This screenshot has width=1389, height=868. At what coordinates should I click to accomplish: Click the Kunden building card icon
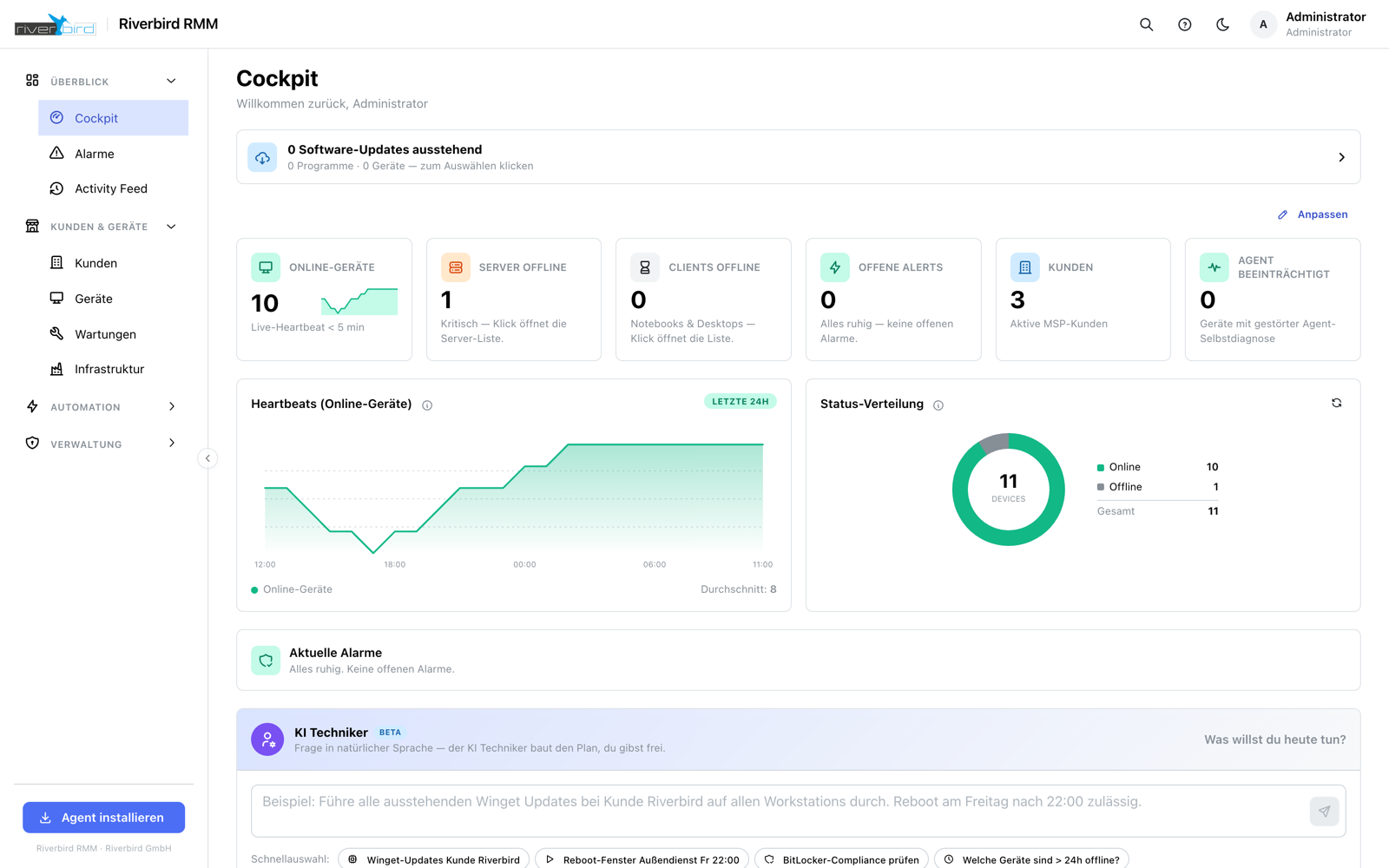point(1024,267)
